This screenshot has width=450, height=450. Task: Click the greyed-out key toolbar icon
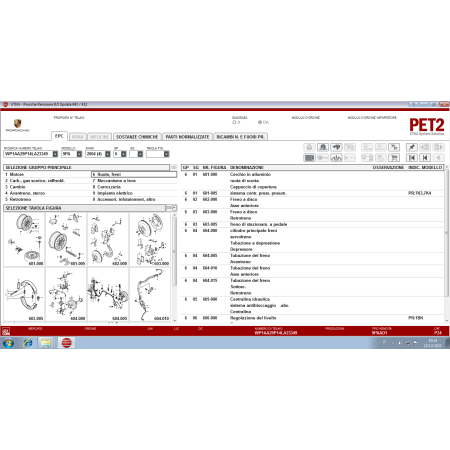(x=323, y=158)
